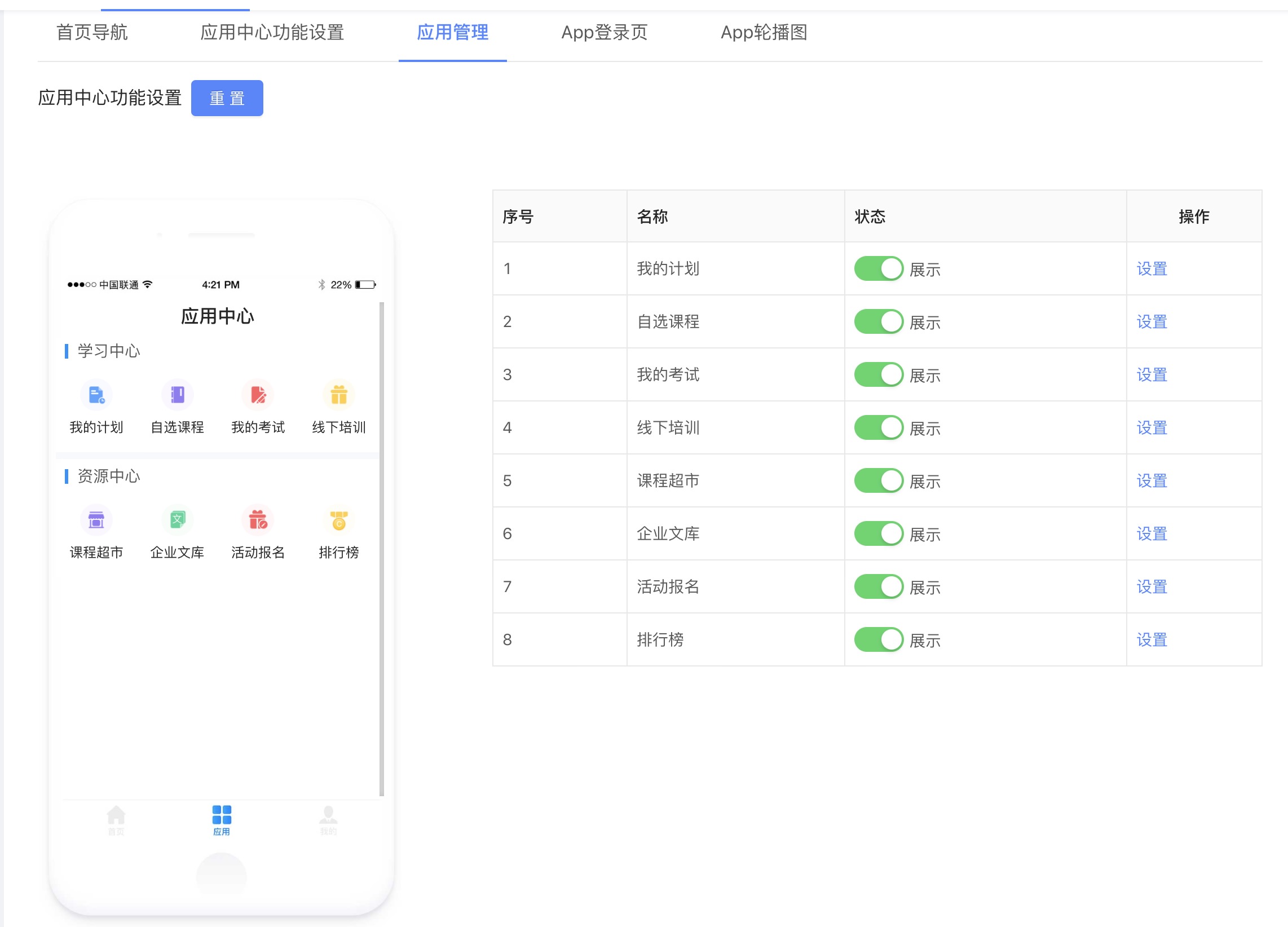This screenshot has height=927, width=1288.
Task: Click the 企业文库 name cell in table
Action: coord(735,533)
